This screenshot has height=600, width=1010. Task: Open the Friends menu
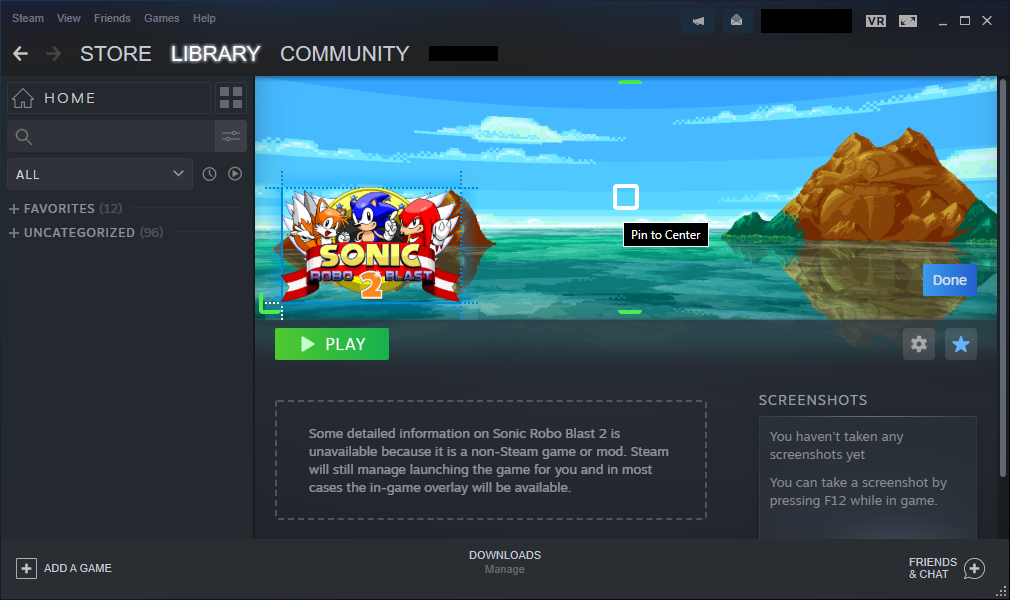tap(112, 18)
